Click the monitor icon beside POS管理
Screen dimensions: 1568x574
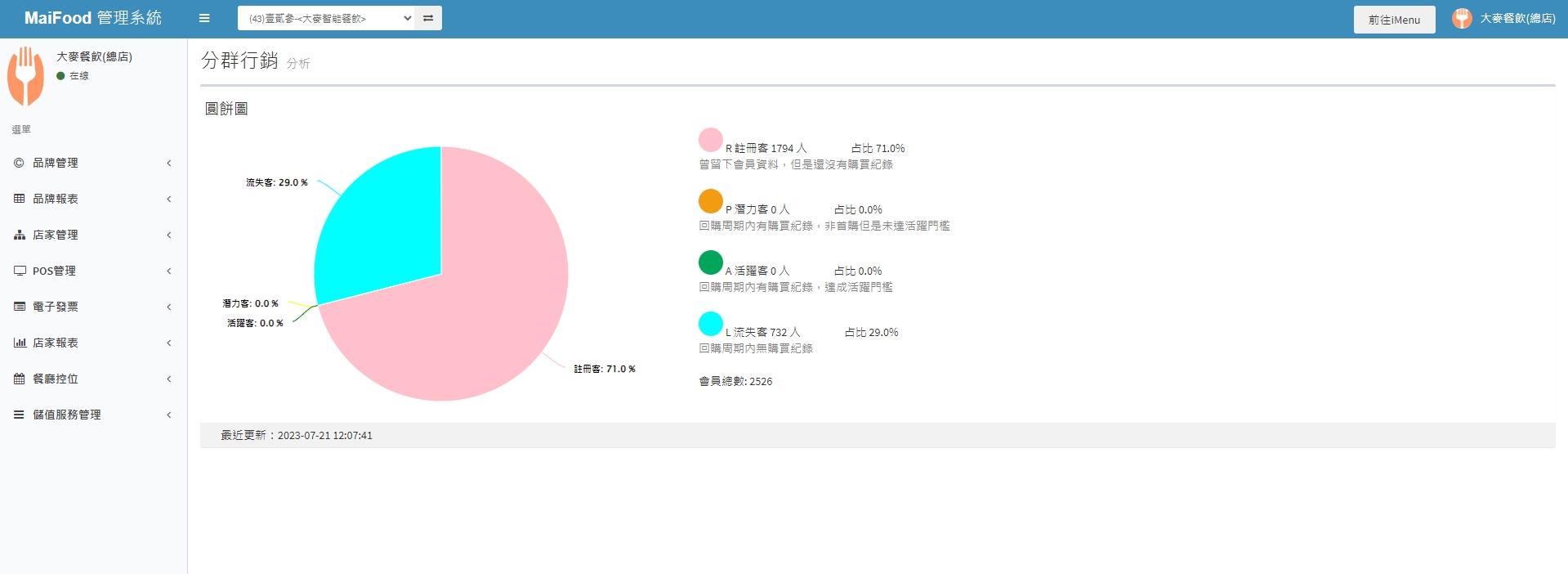tap(20, 271)
